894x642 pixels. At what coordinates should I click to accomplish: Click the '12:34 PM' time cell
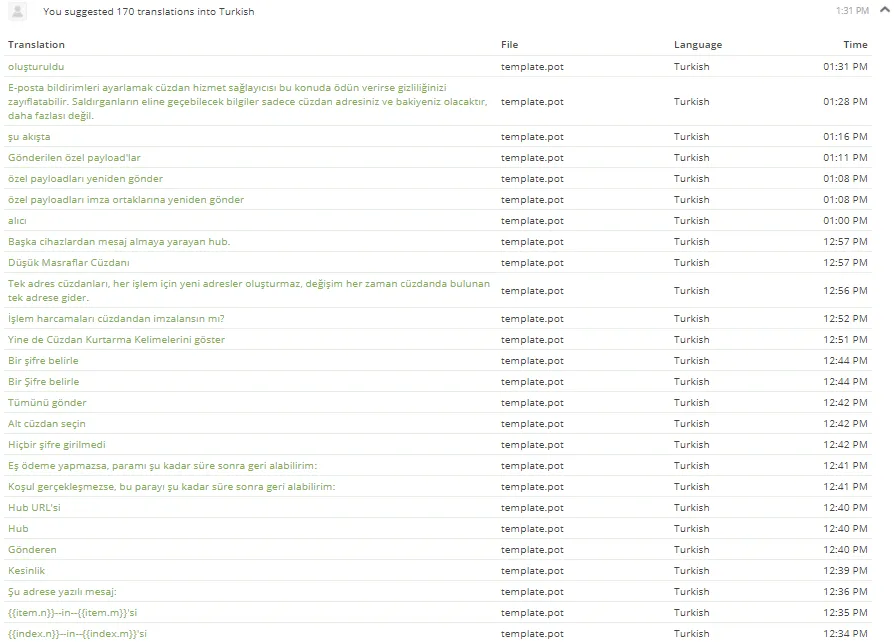846,634
